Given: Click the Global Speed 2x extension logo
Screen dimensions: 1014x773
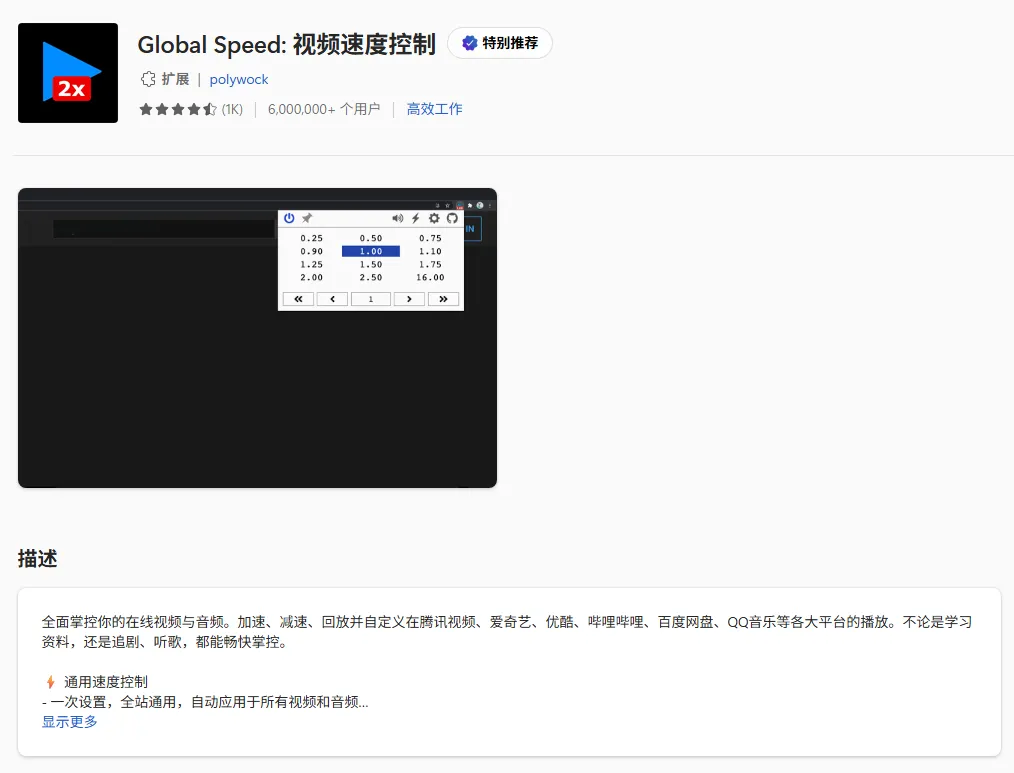Looking at the screenshot, I should coord(68,73).
